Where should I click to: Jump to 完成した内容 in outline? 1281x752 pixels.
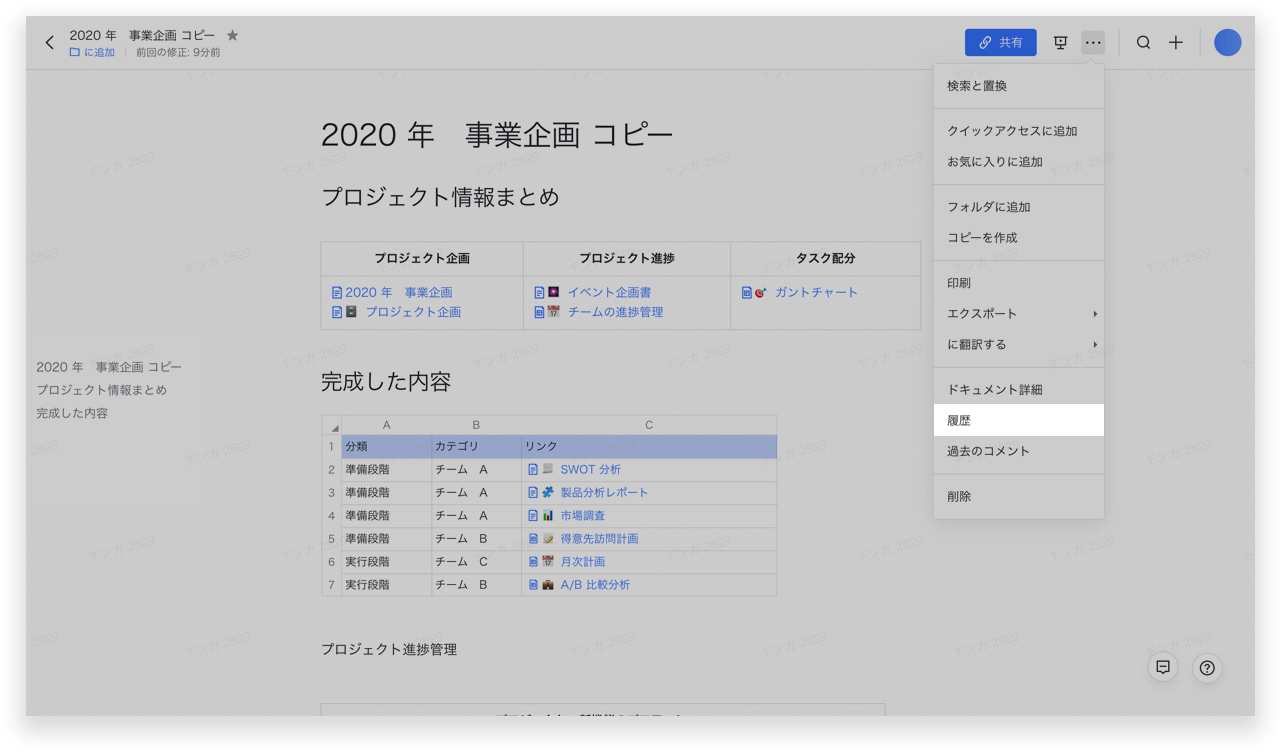[x=72, y=414]
